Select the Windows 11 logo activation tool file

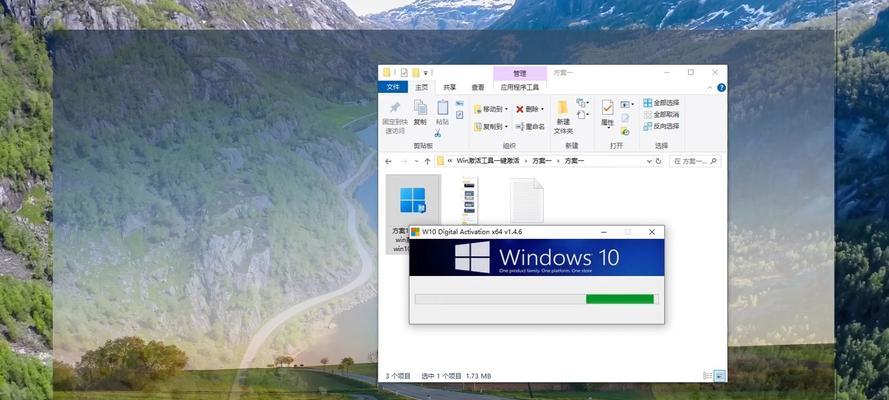pos(413,215)
